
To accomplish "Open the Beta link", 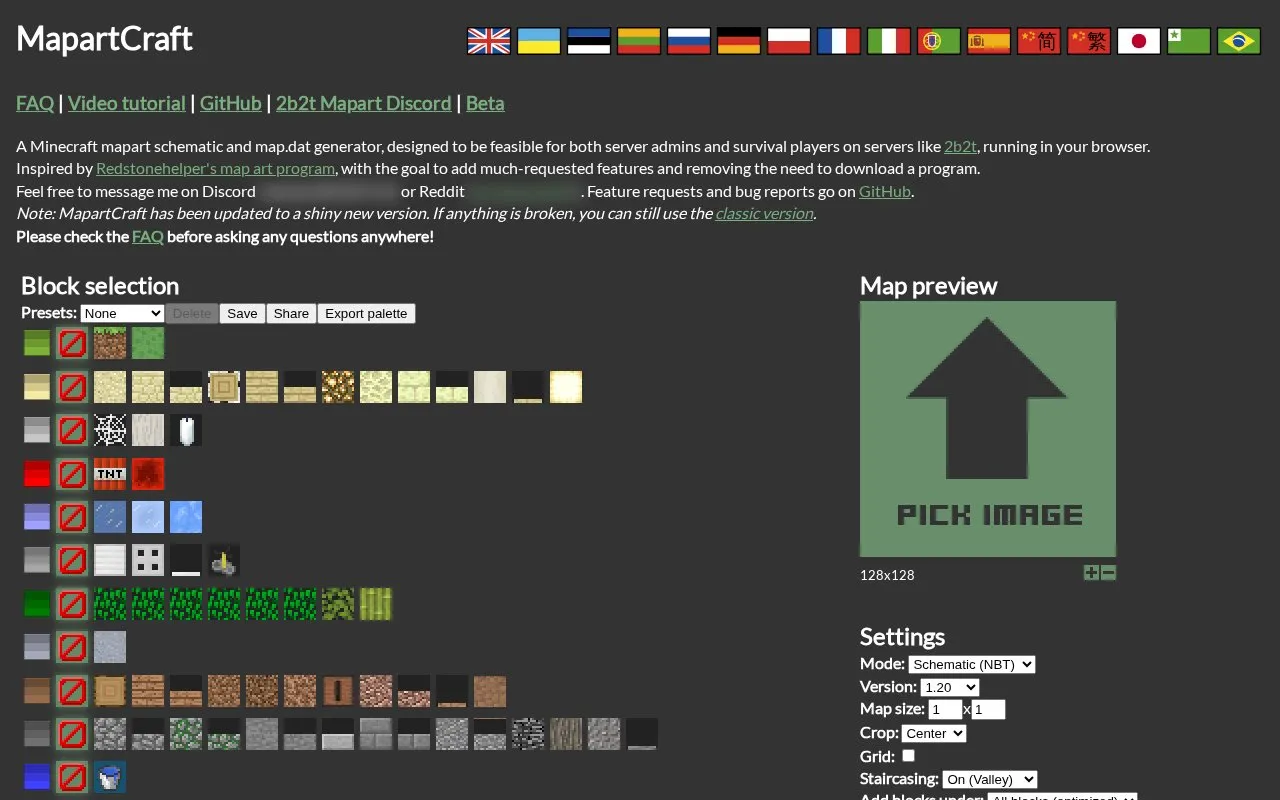I will pyautogui.click(x=485, y=103).
